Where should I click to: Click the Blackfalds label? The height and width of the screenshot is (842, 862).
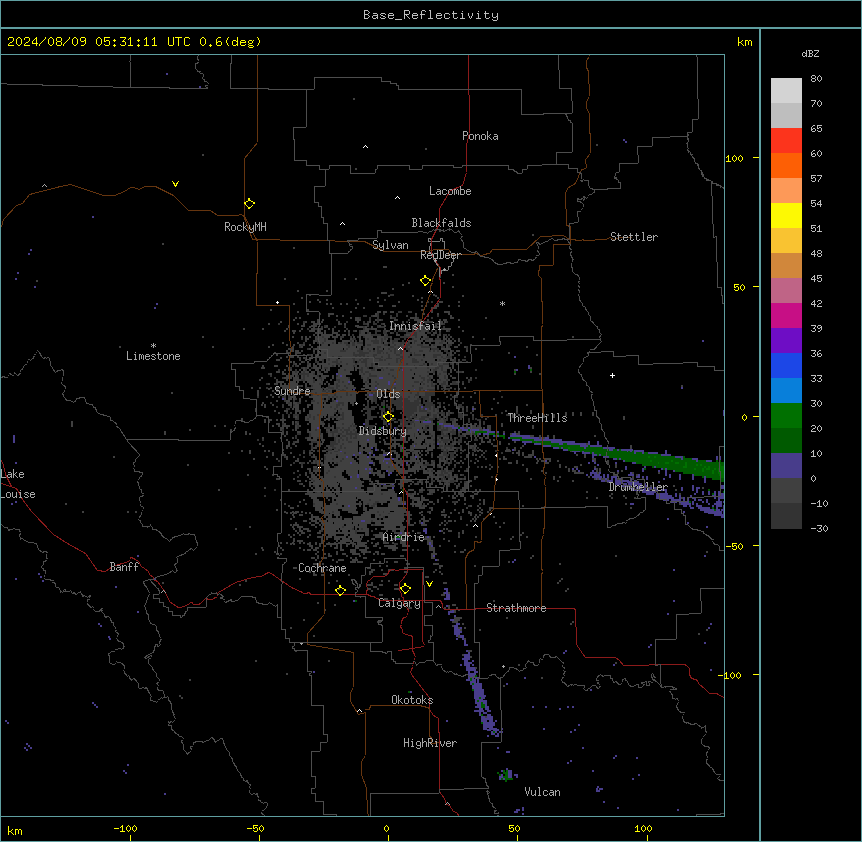[x=441, y=223]
